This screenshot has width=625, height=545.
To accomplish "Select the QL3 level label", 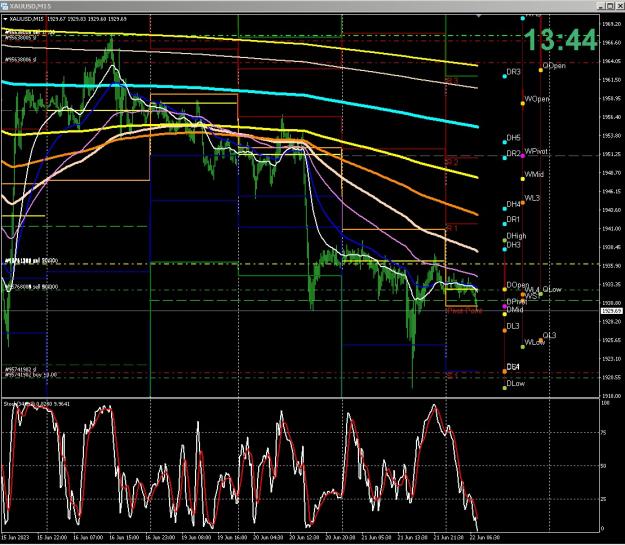I will click(549, 335).
